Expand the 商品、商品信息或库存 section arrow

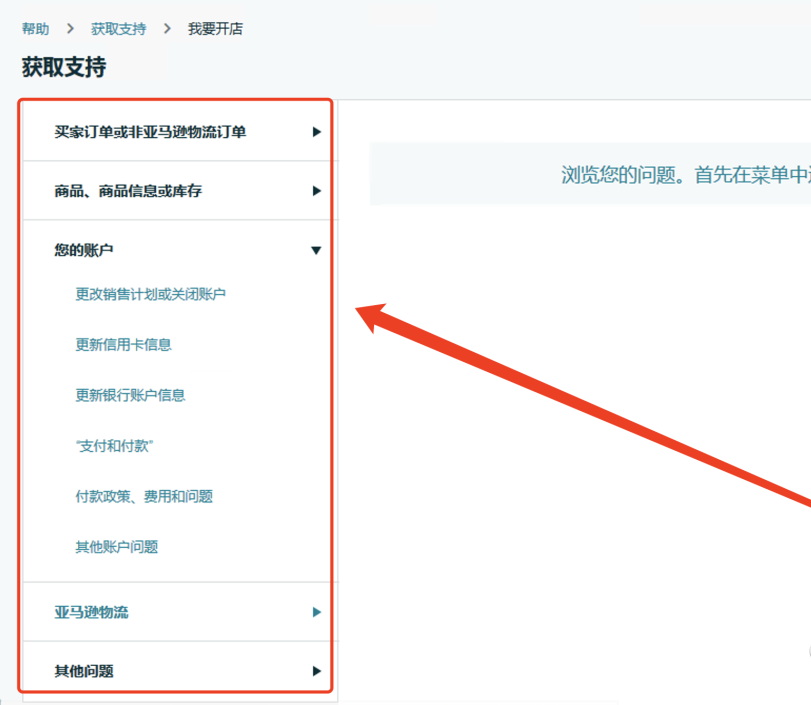317,191
